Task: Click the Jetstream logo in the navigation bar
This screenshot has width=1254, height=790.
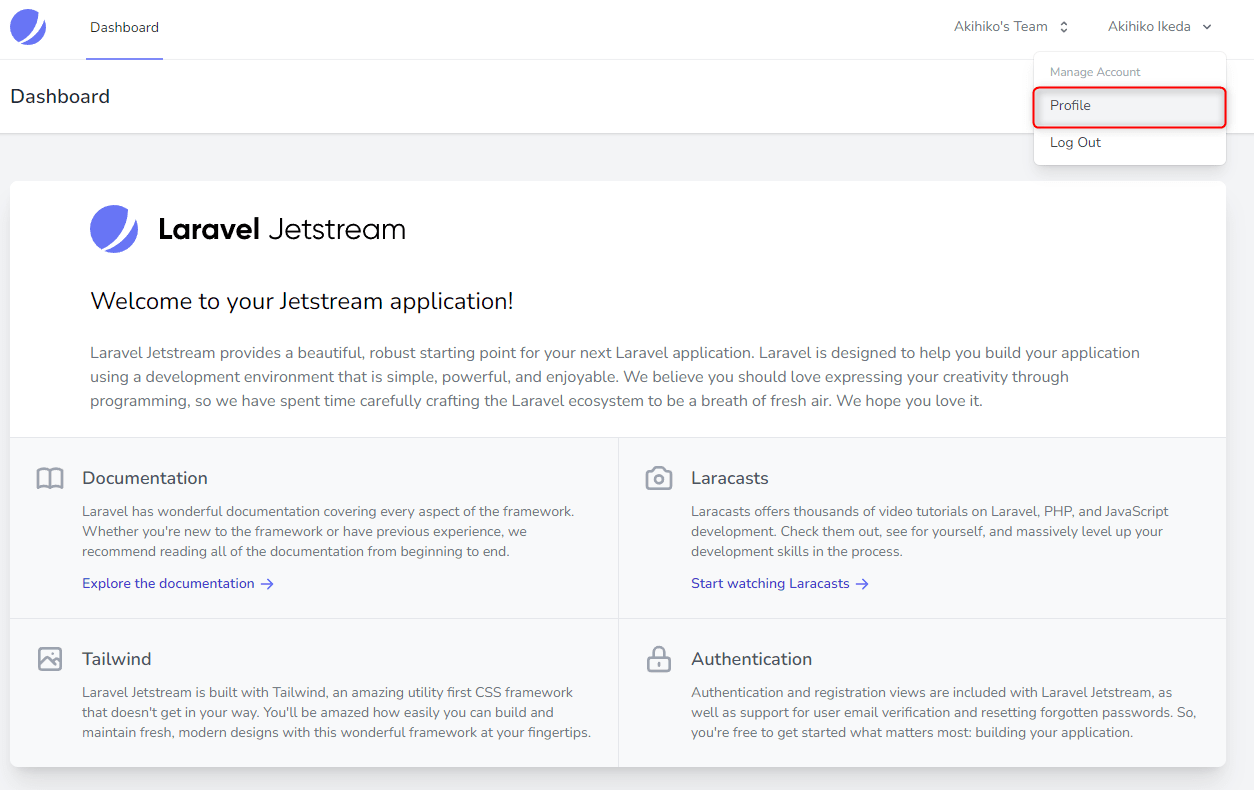Action: pyautogui.click(x=28, y=27)
